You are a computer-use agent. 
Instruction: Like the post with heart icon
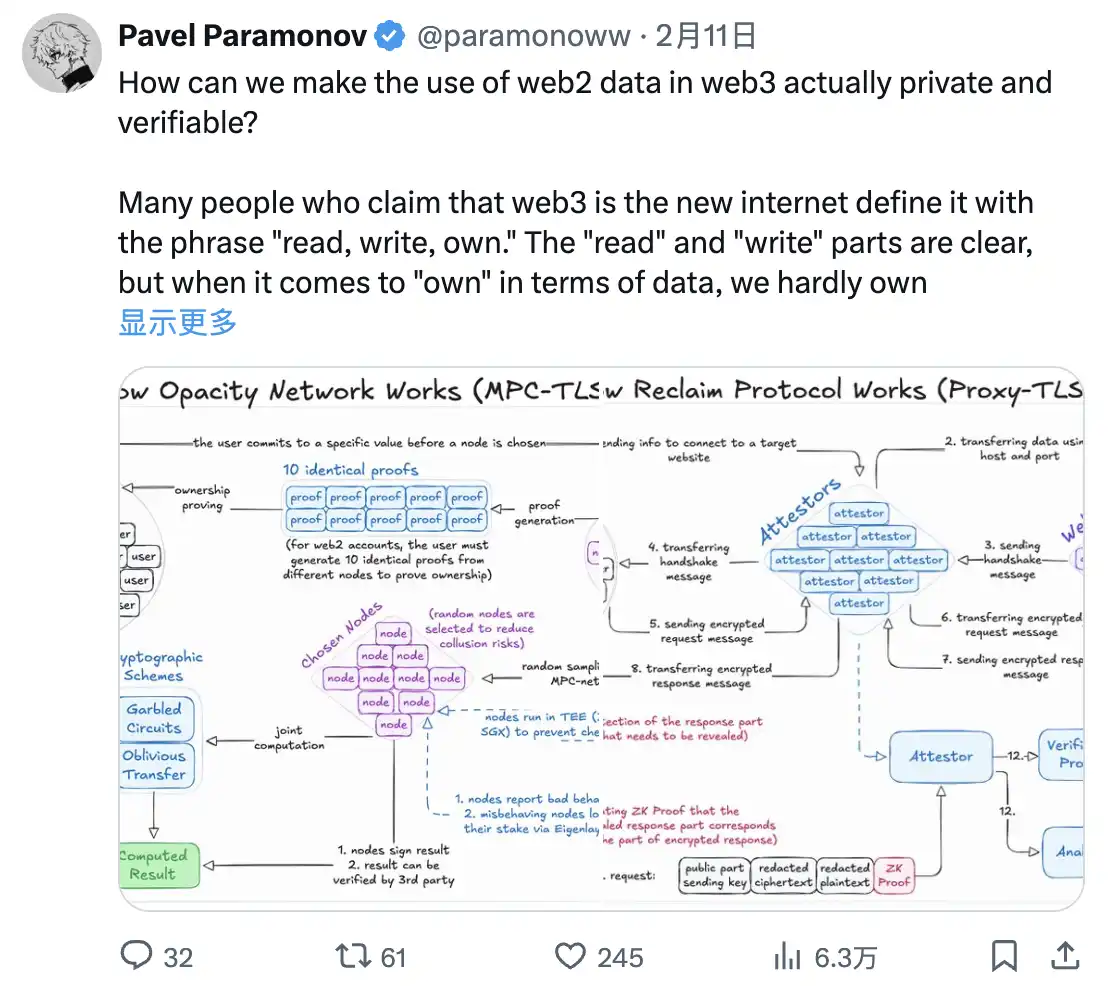coord(569,956)
